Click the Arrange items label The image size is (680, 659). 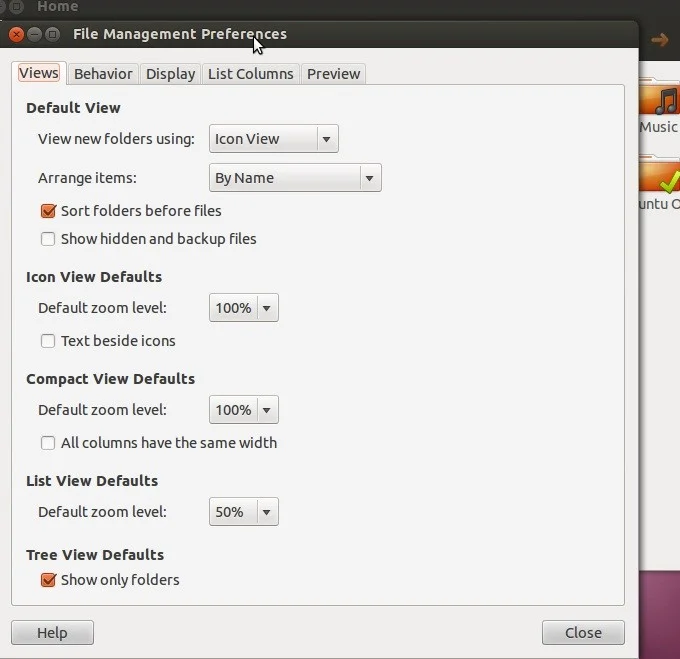coord(87,178)
